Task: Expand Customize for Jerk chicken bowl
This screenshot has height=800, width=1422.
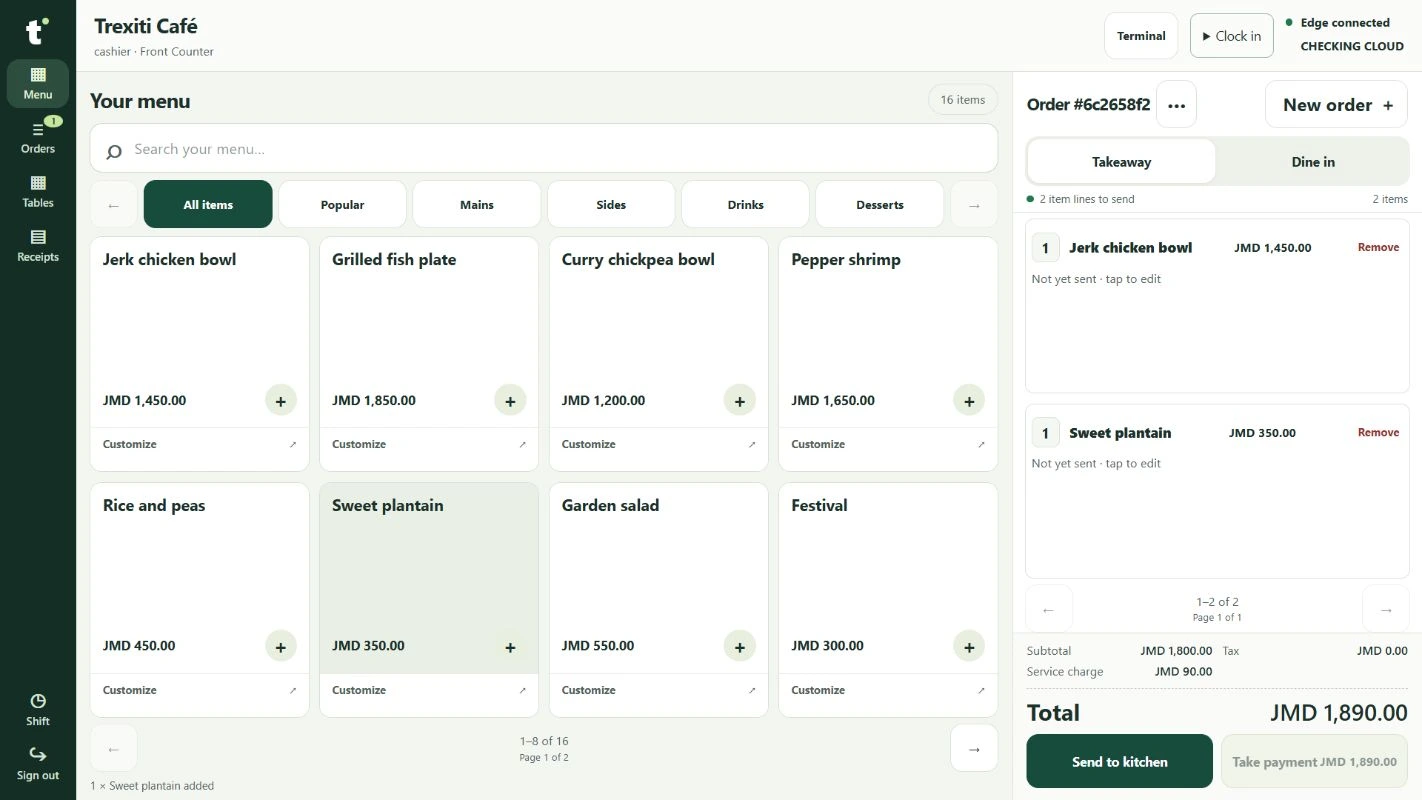Action: (x=200, y=444)
